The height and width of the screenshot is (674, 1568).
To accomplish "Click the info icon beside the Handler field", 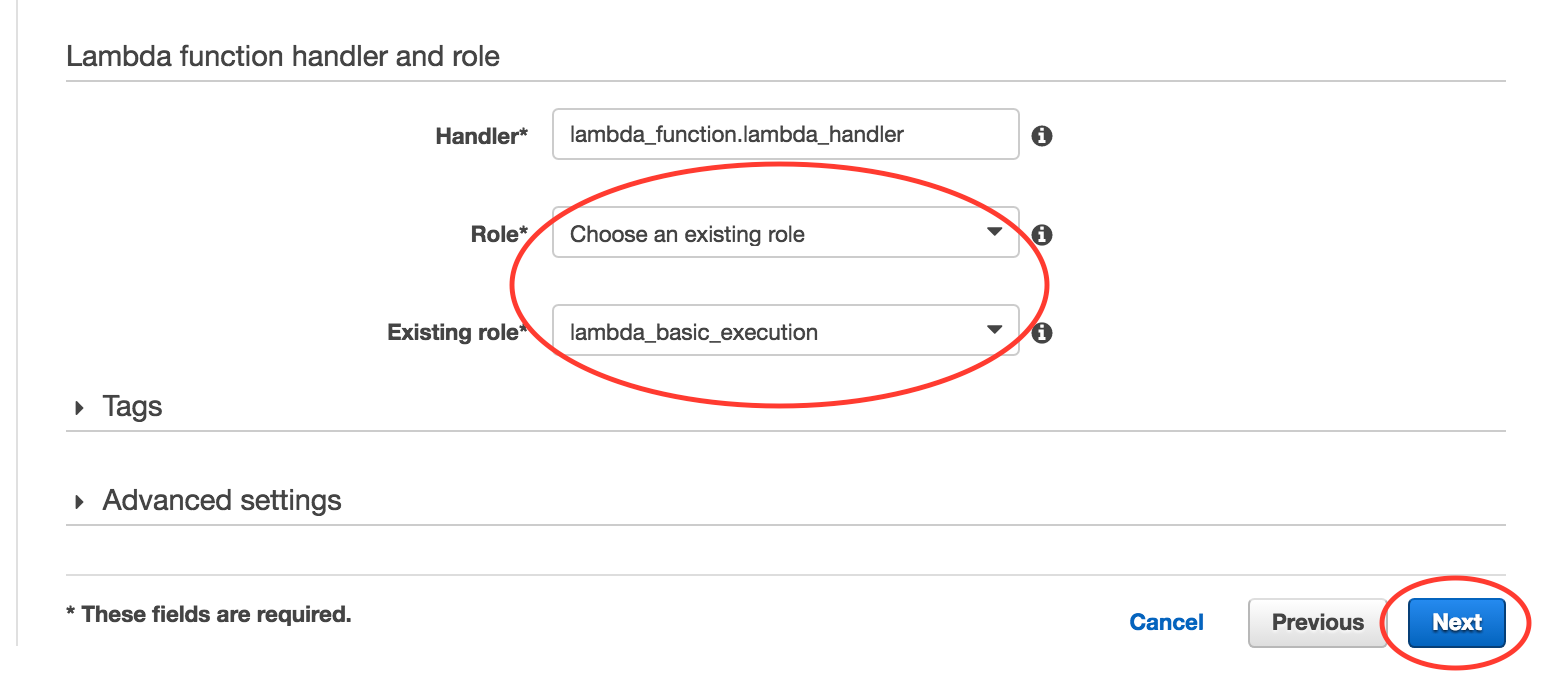I will coord(1041,135).
